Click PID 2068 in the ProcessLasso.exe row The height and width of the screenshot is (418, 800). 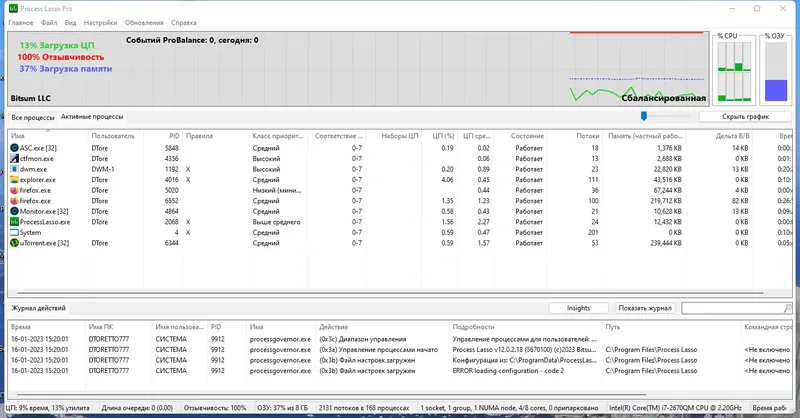click(x=171, y=222)
